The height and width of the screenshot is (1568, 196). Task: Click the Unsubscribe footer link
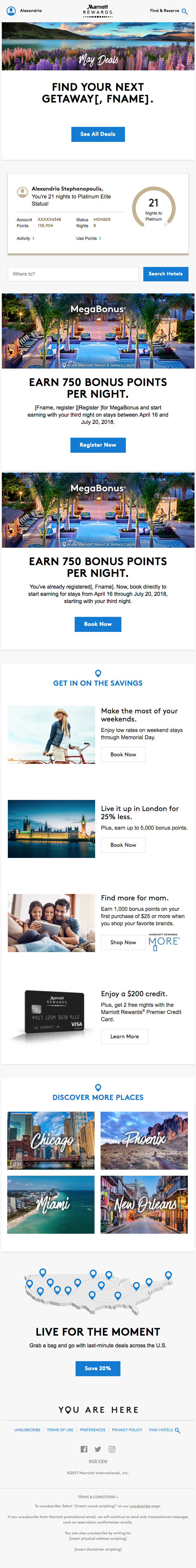click(27, 1430)
